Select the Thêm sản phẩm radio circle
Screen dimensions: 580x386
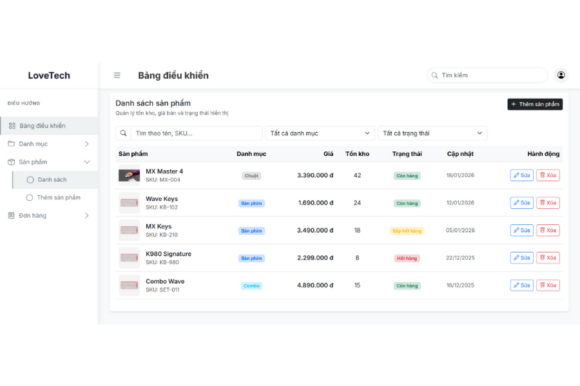click(30, 197)
